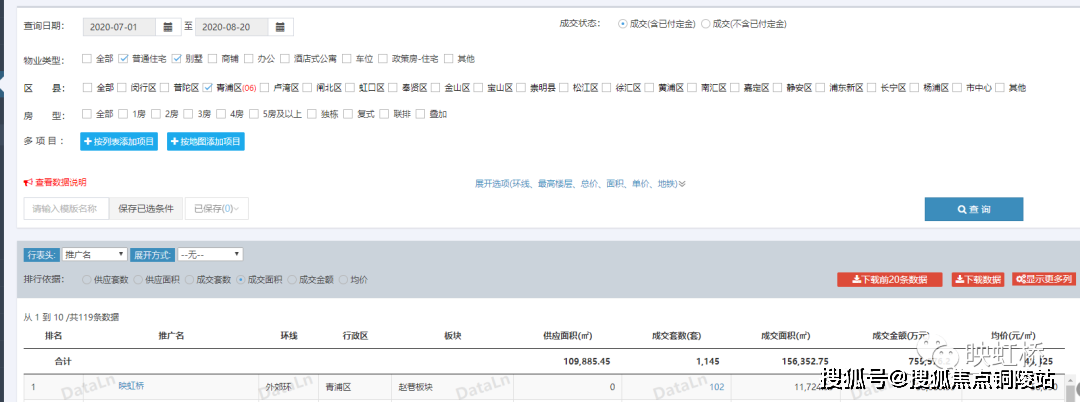Screen dimensions: 1080x402
Task: Click the 102 成交套数 value link
Action: (x=717, y=388)
